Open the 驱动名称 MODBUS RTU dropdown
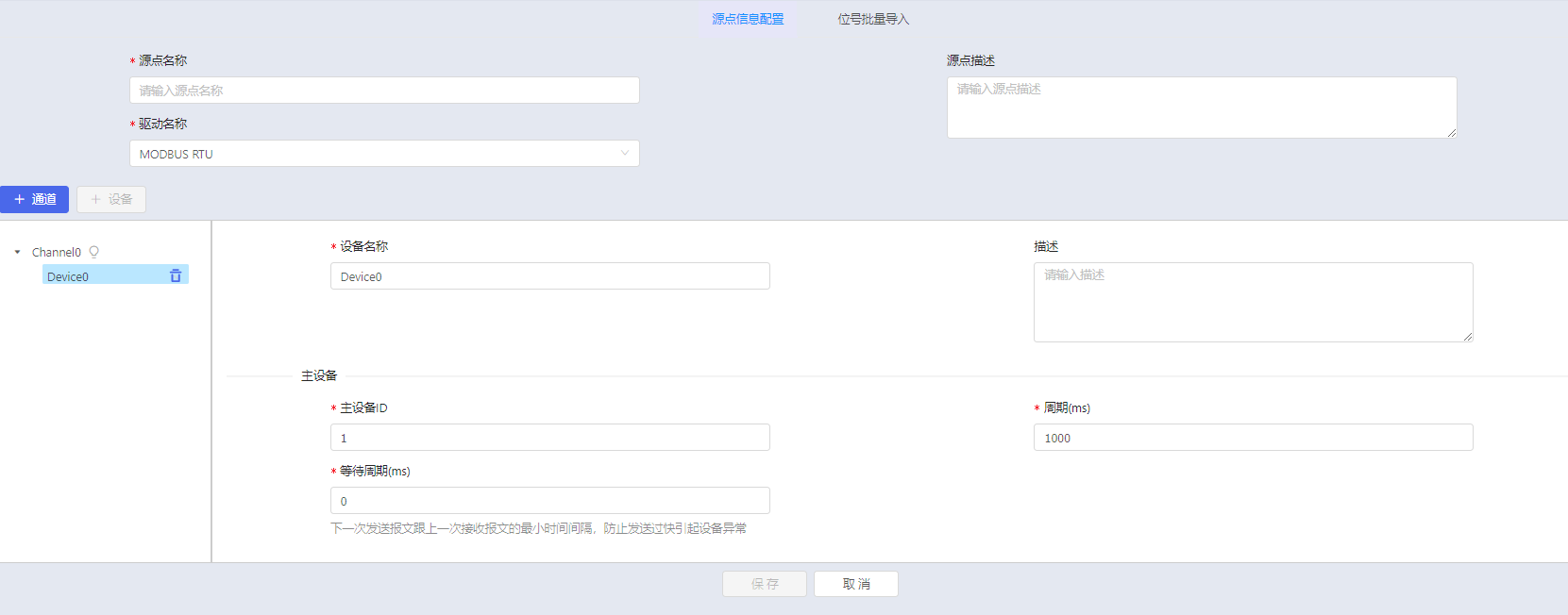Screen dimensions: 1568x615 coord(384,154)
